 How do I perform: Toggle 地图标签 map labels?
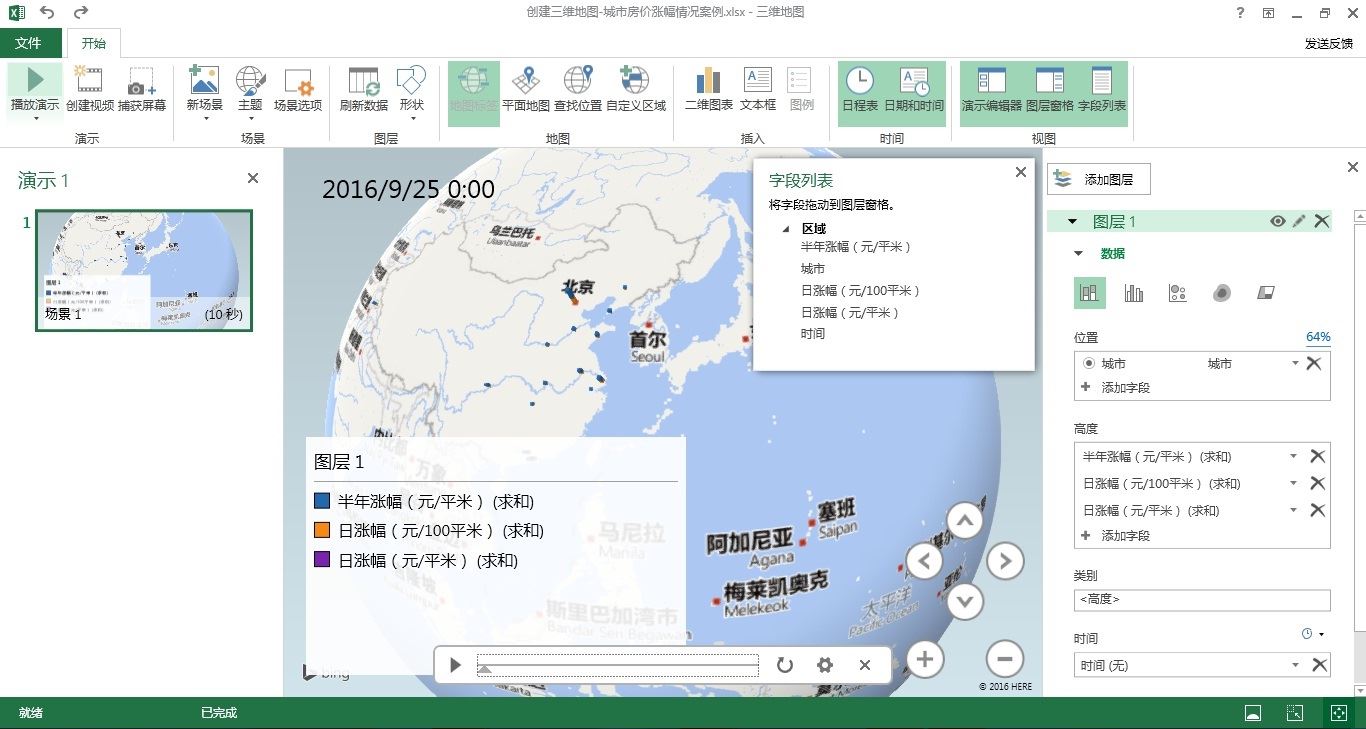[x=473, y=93]
